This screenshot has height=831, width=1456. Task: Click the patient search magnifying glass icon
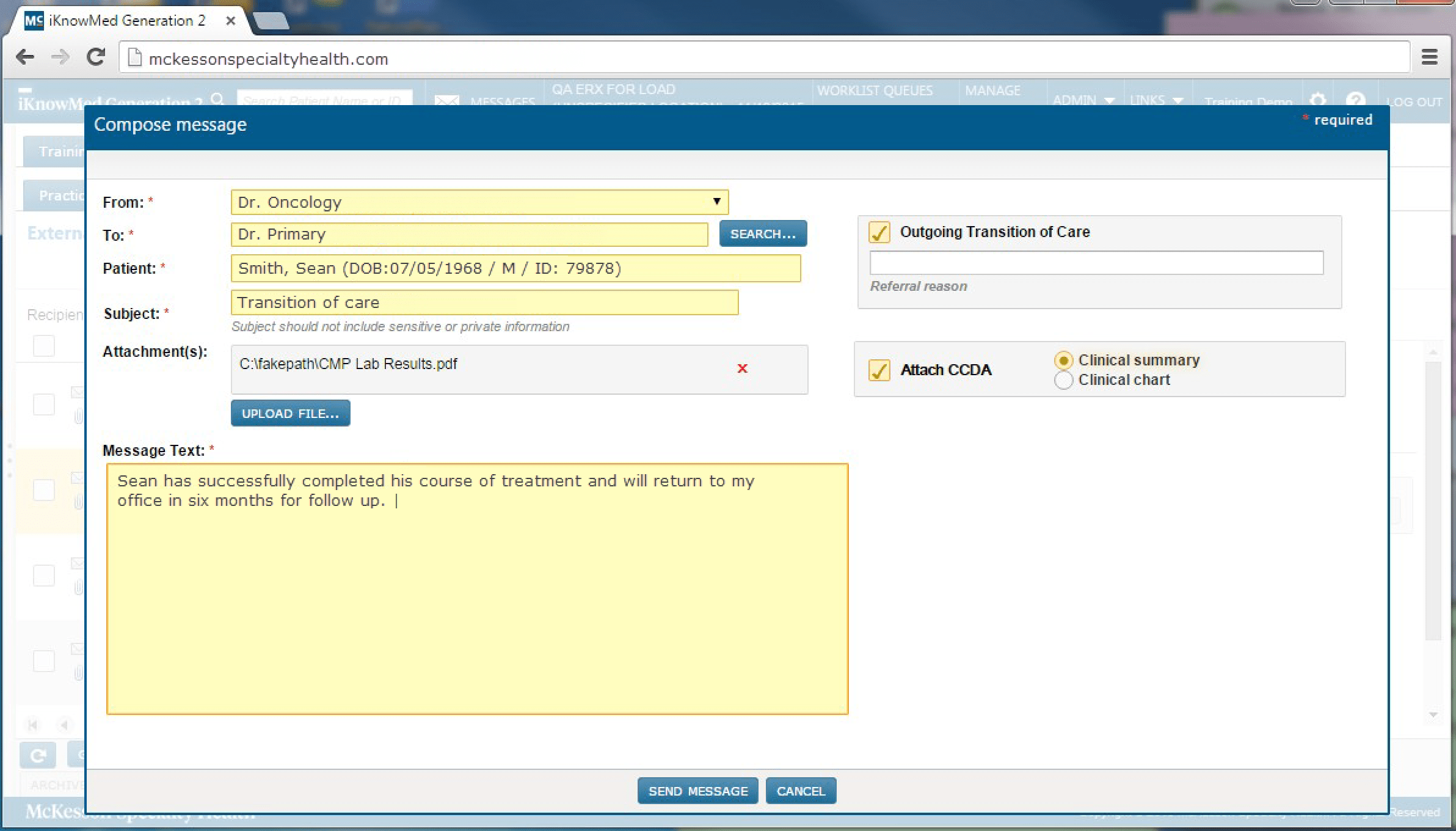tap(218, 98)
